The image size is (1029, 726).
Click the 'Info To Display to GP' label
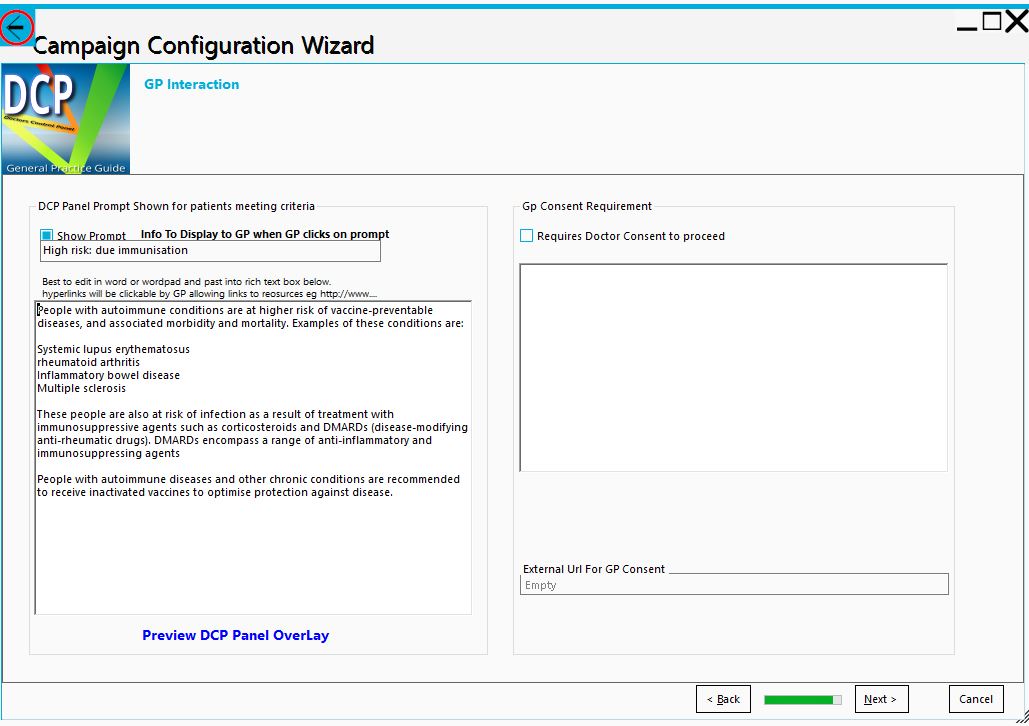click(x=264, y=234)
